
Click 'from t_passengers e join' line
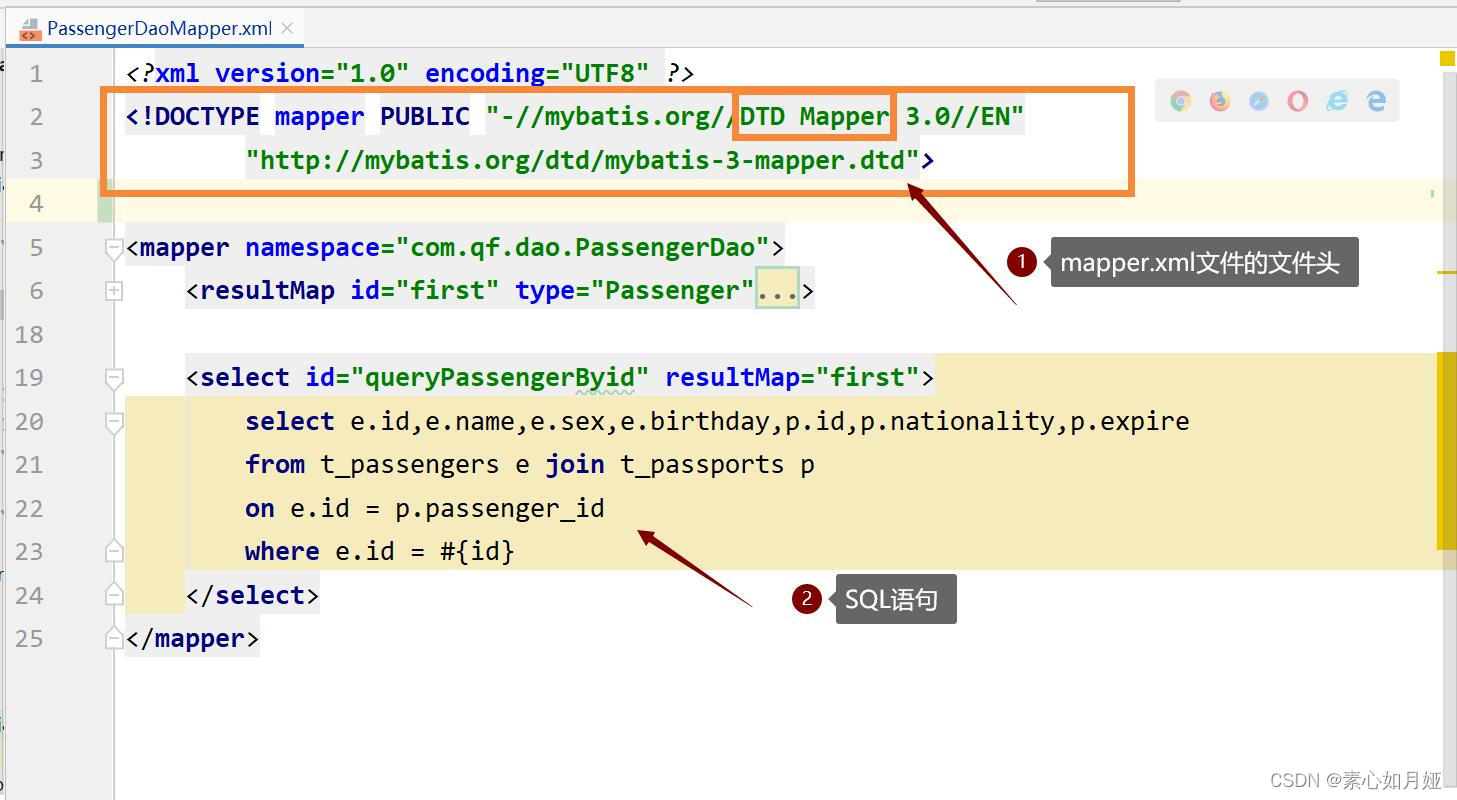coord(530,464)
